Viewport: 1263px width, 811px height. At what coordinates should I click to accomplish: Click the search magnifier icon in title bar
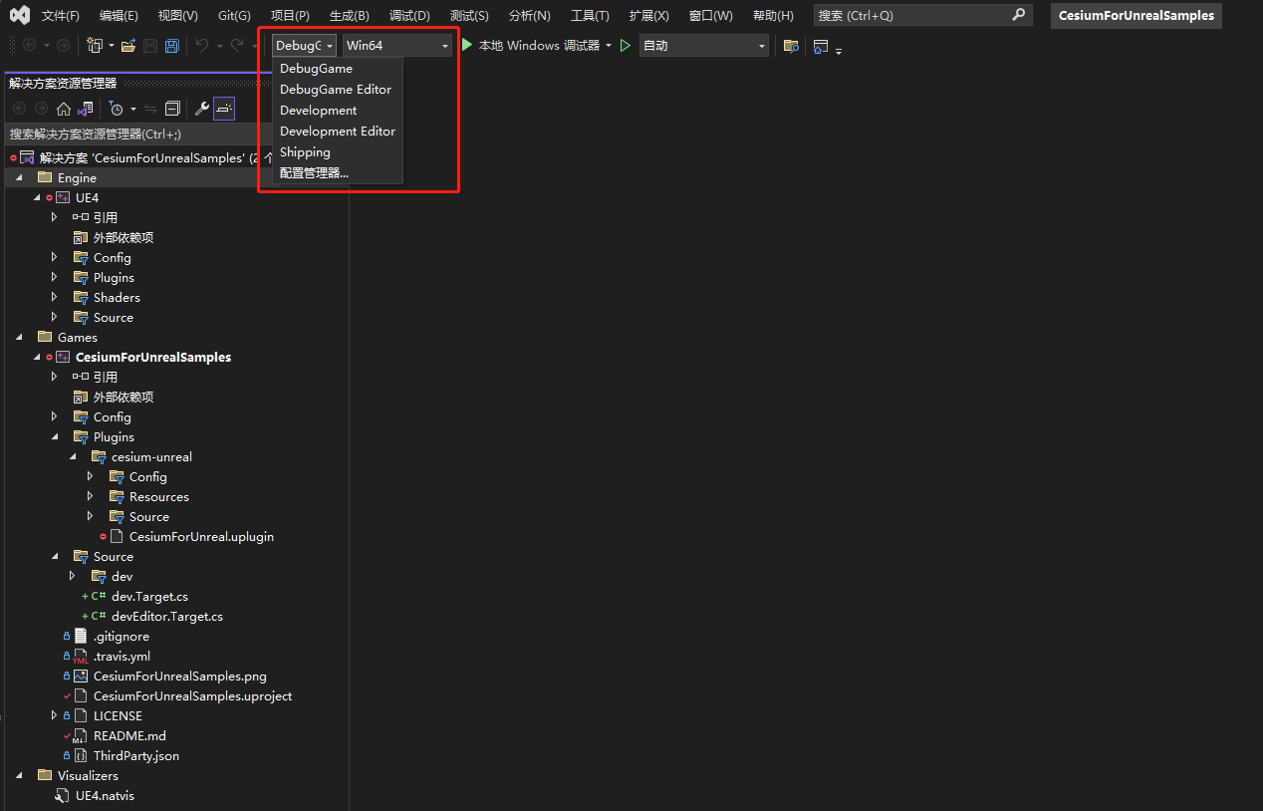tap(1019, 15)
